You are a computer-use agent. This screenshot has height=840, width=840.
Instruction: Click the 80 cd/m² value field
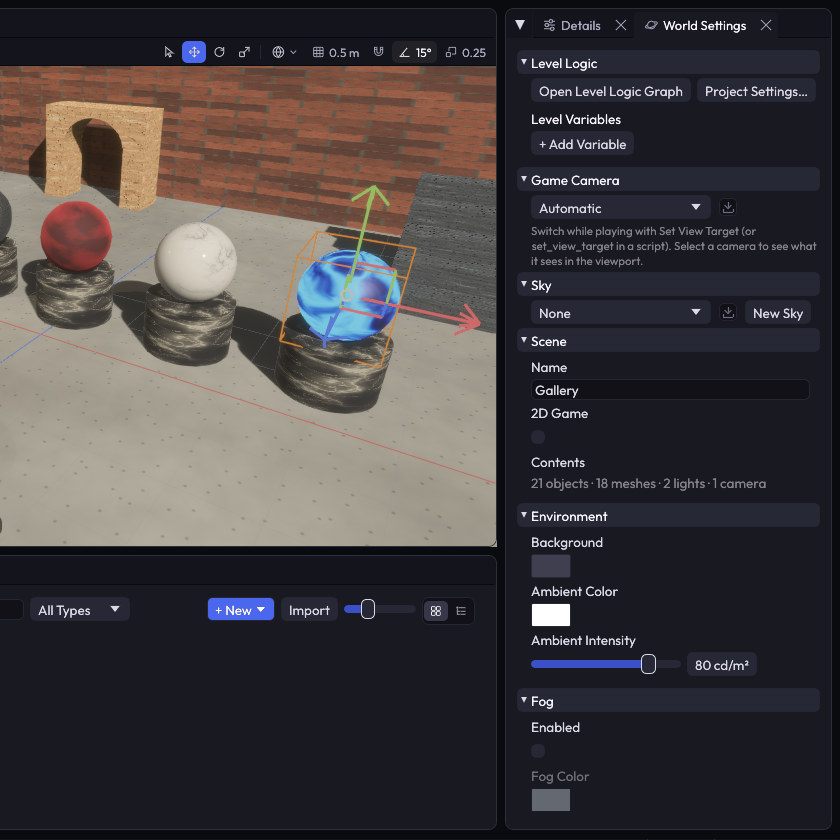pyautogui.click(x=721, y=664)
